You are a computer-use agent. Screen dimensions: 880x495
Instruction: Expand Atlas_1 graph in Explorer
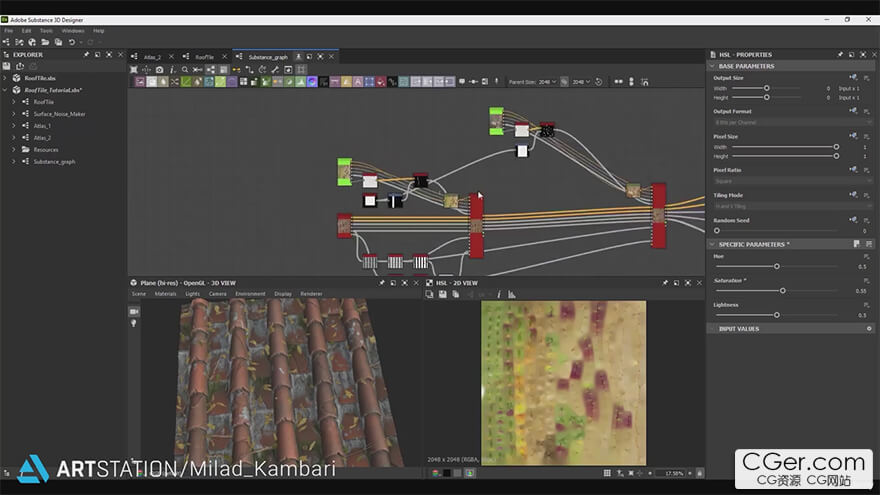[x=14, y=126]
